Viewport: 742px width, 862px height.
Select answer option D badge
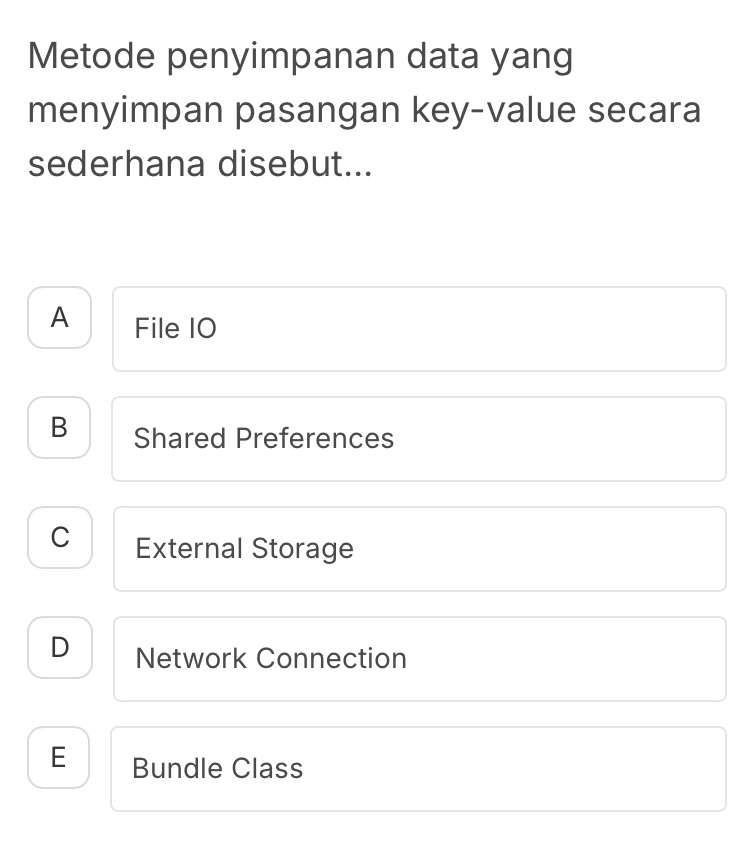click(x=59, y=648)
